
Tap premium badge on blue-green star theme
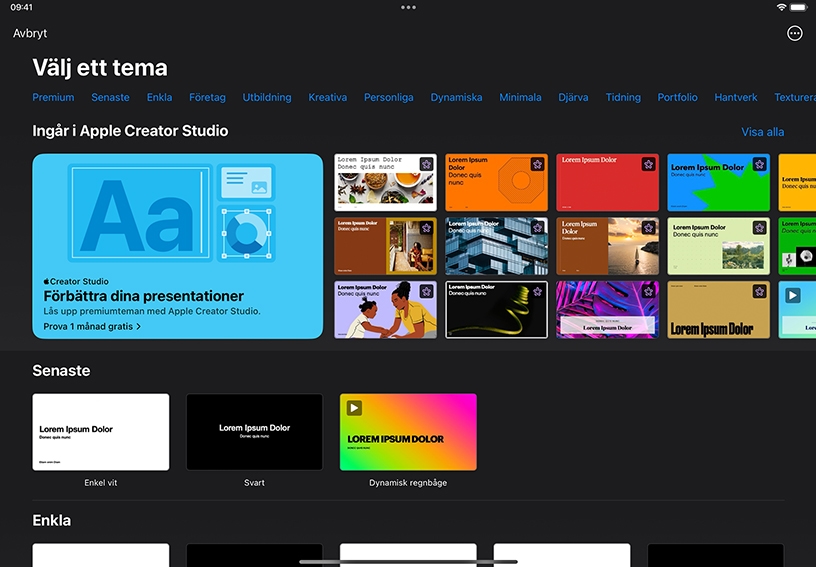click(x=759, y=164)
